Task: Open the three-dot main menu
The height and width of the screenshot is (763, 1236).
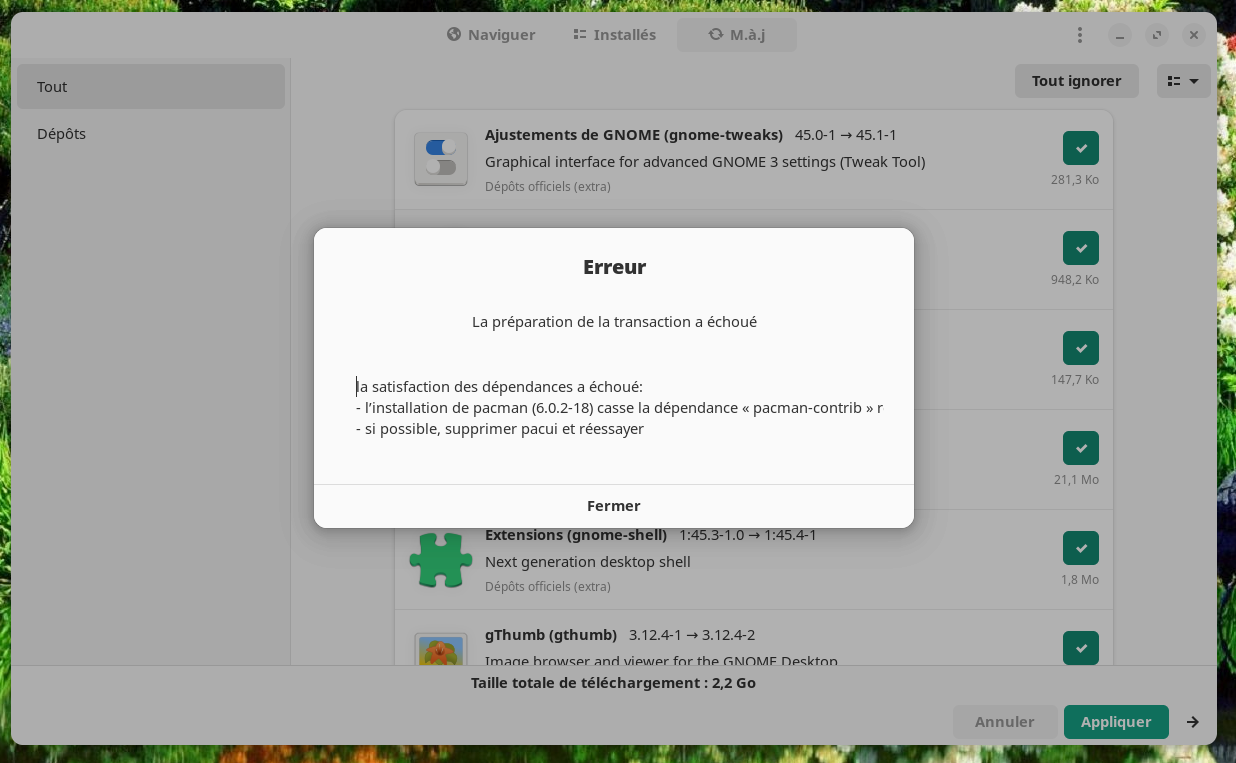Action: click(x=1079, y=35)
